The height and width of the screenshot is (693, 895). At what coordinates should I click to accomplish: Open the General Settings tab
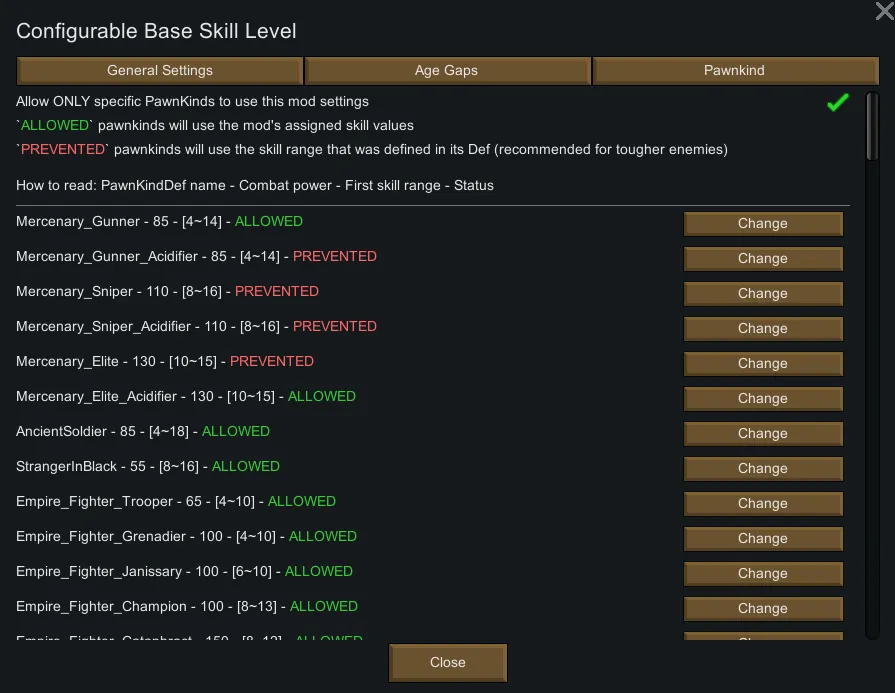[160, 71]
